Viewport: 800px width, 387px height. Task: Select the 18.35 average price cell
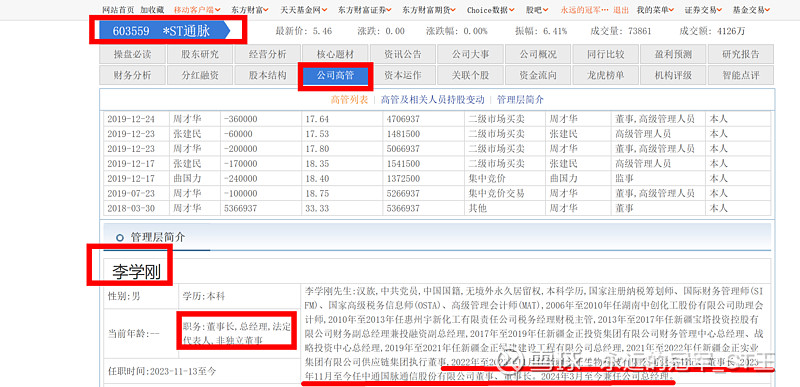[342, 164]
